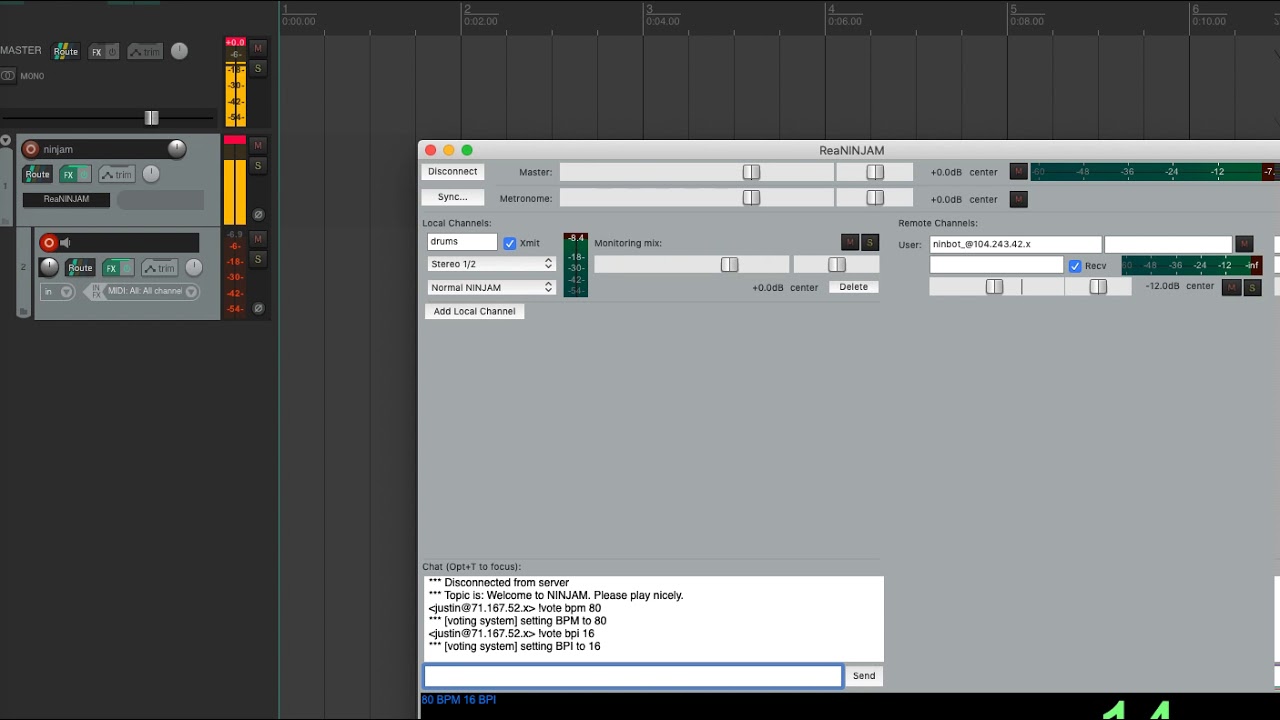1280x720 pixels.
Task: Open the track 2 input FX button
Action: click(96, 292)
